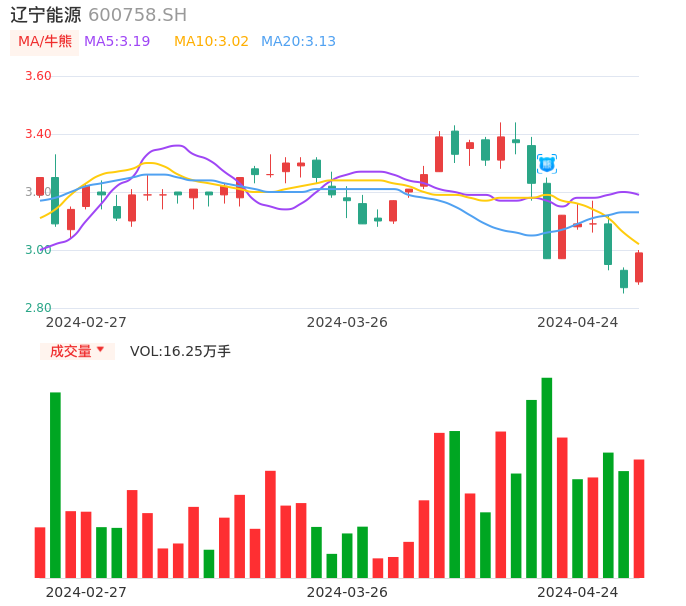Click the 3.60 price axis label
The image size is (686, 606).
pyautogui.click(x=38, y=76)
